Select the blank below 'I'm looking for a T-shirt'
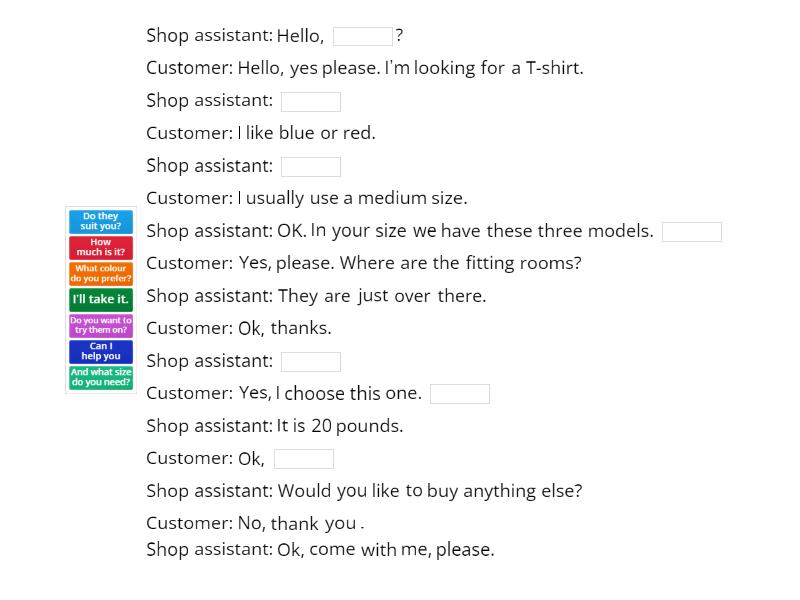This screenshot has width=800, height=600. click(311, 101)
